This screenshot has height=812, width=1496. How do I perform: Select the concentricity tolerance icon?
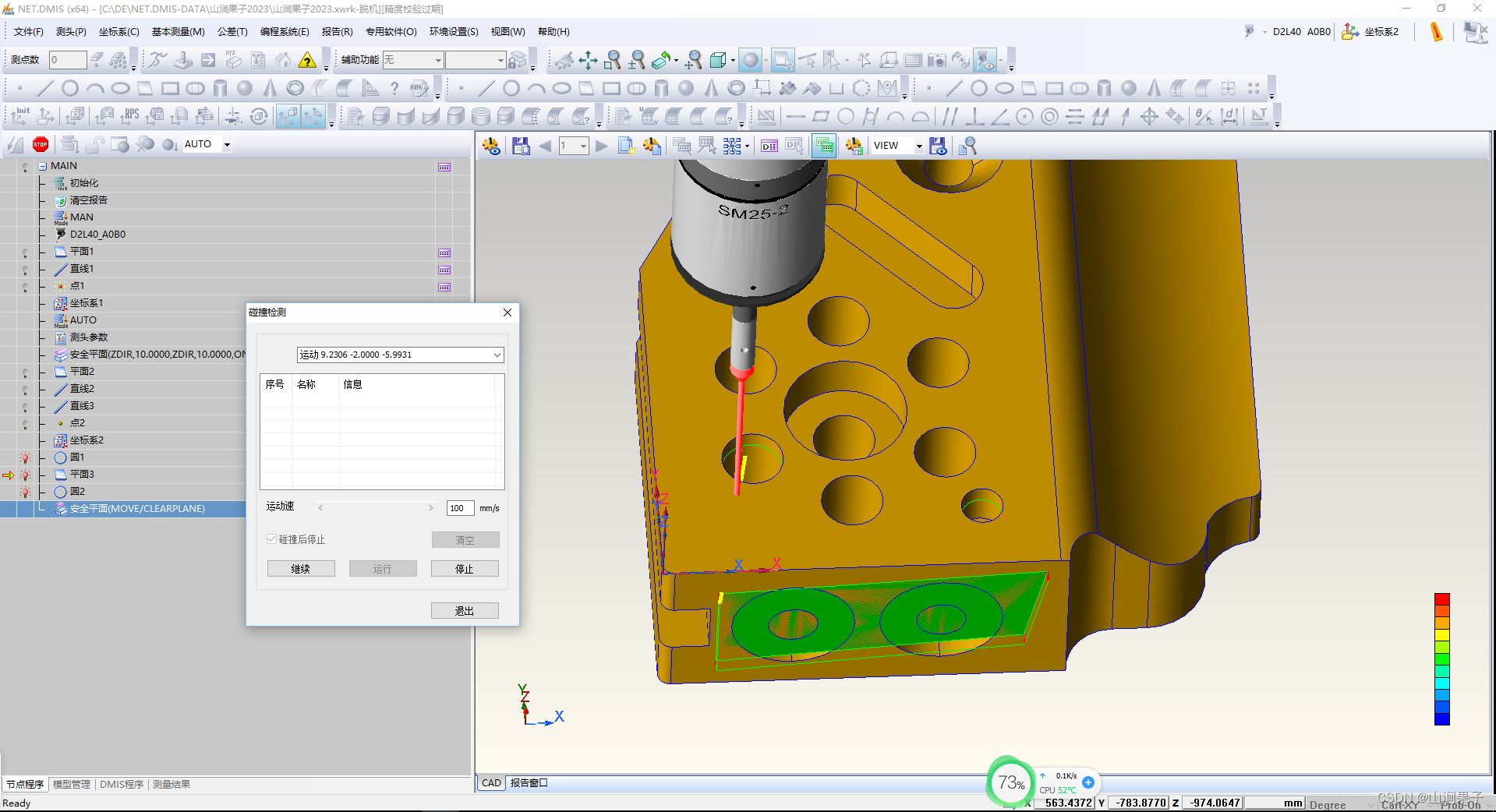[1049, 117]
